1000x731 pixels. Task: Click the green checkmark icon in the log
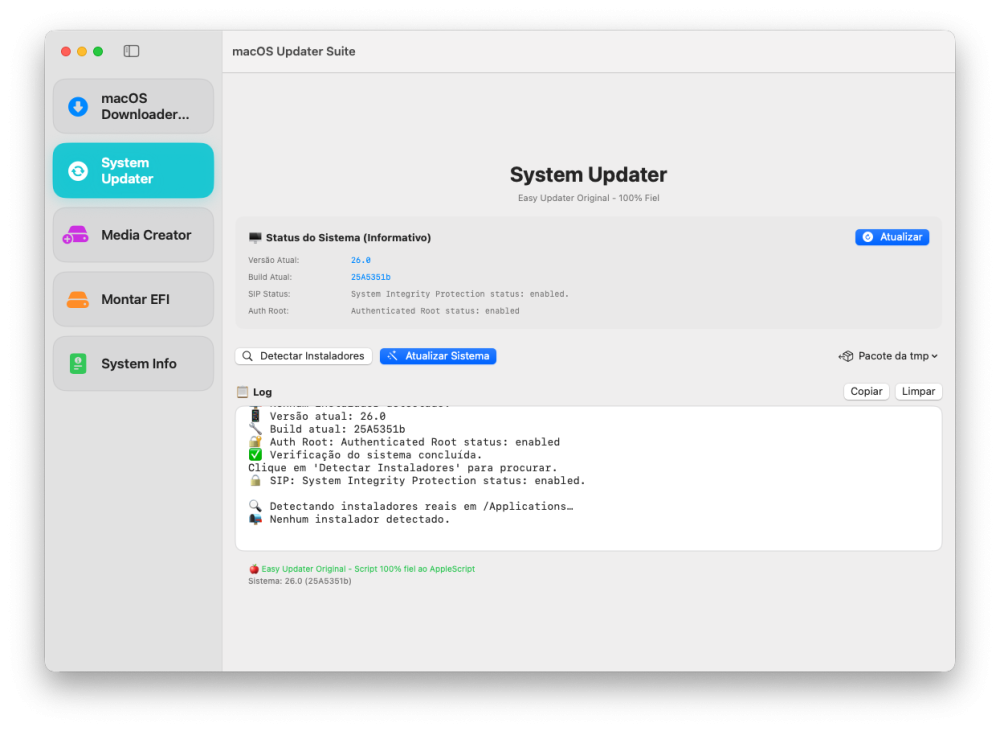(x=255, y=455)
